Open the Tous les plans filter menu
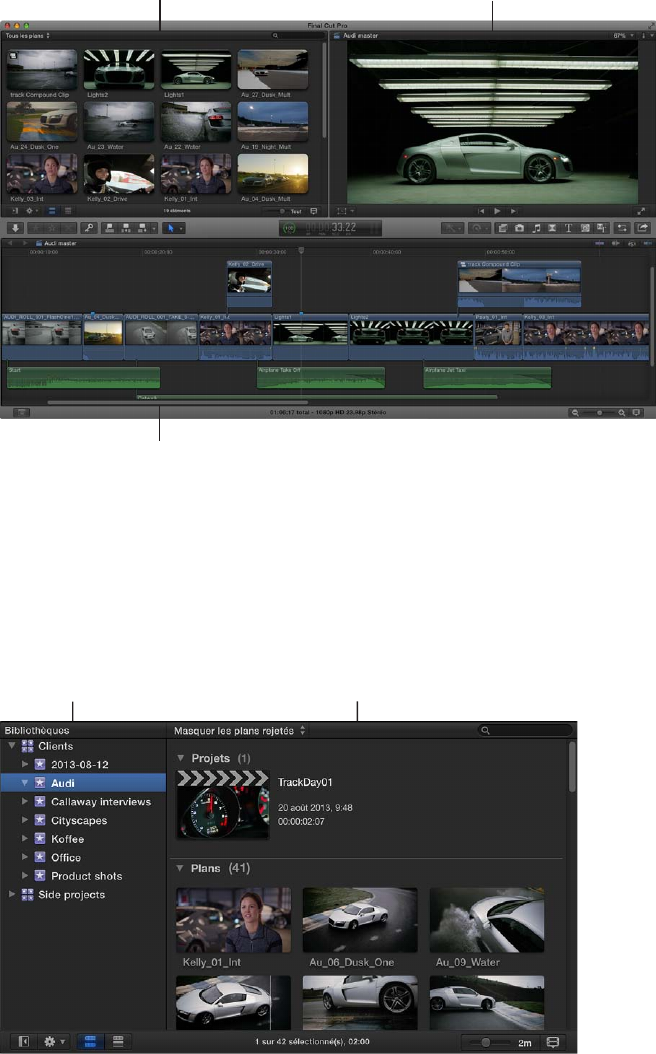This screenshot has width=656, height=1054. [x=28, y=36]
